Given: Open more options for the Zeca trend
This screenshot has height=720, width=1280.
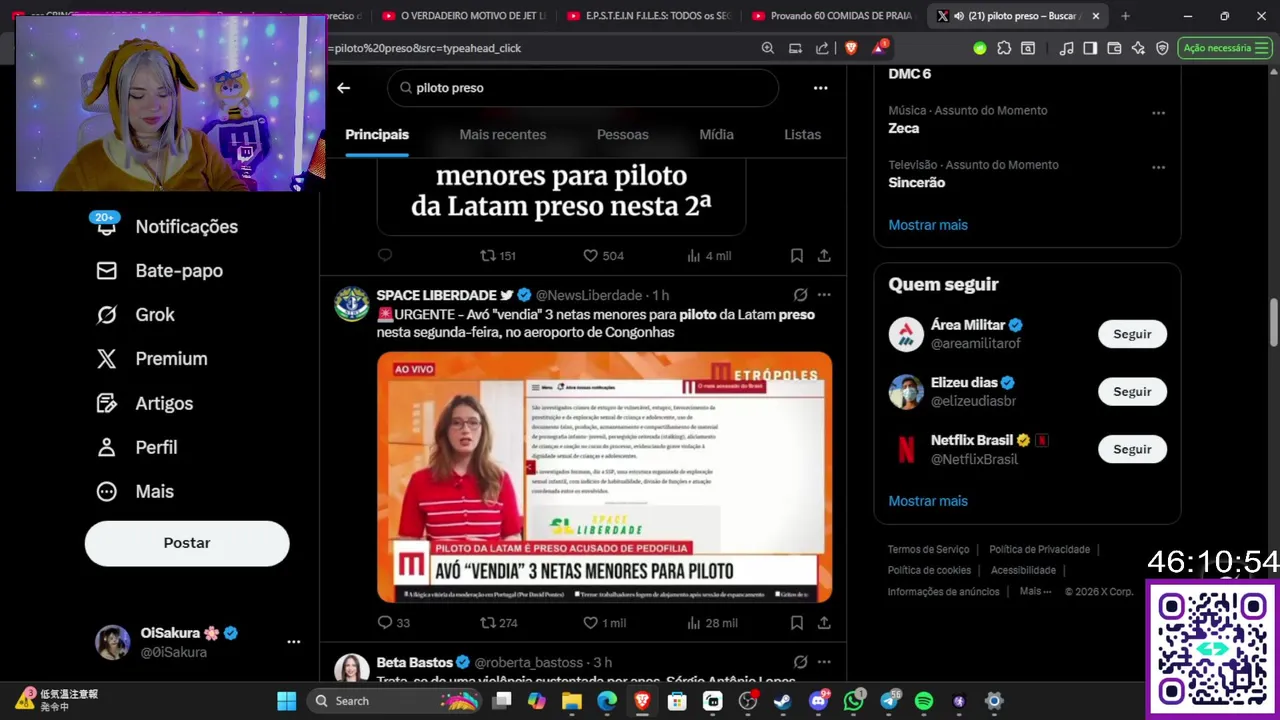Looking at the screenshot, I should point(1158,113).
